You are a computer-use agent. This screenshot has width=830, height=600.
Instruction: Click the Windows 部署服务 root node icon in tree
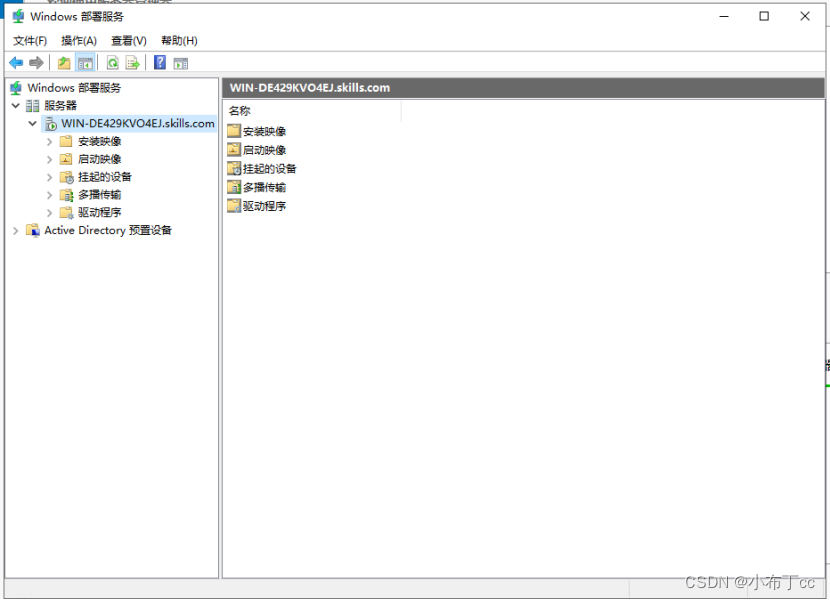pyautogui.click(x=16, y=88)
